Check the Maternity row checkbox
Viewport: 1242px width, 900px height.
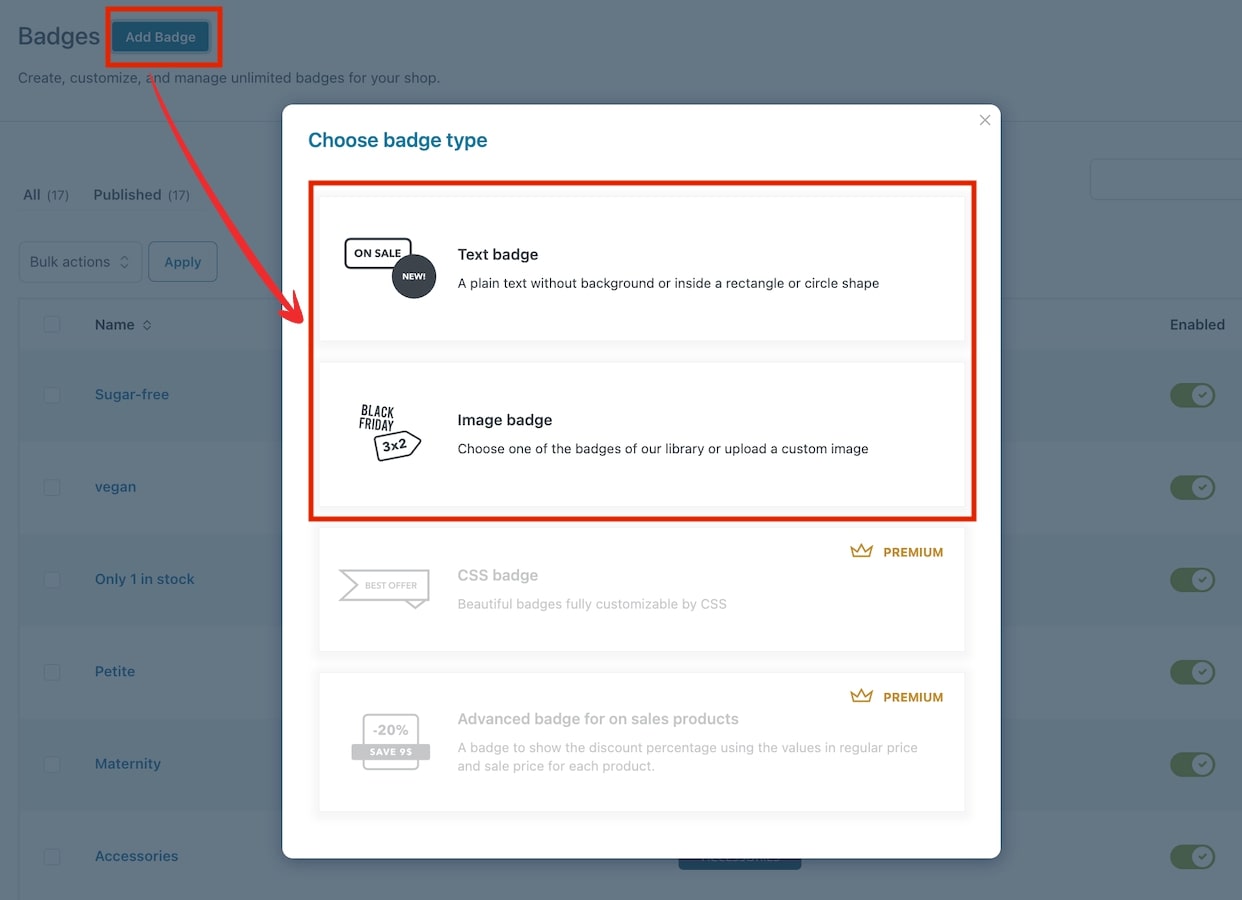[52, 764]
